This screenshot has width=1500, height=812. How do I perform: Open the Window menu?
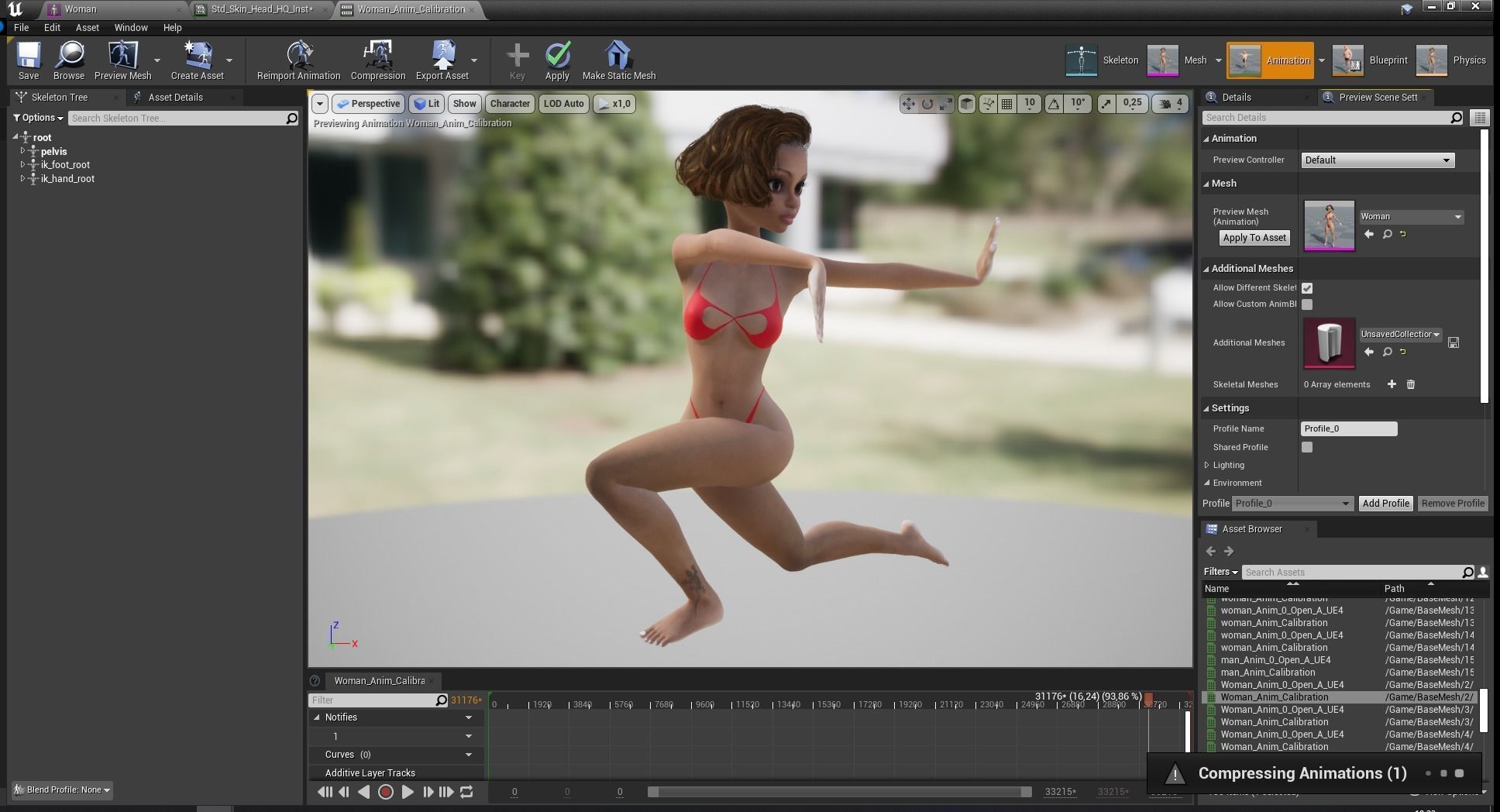point(131,27)
